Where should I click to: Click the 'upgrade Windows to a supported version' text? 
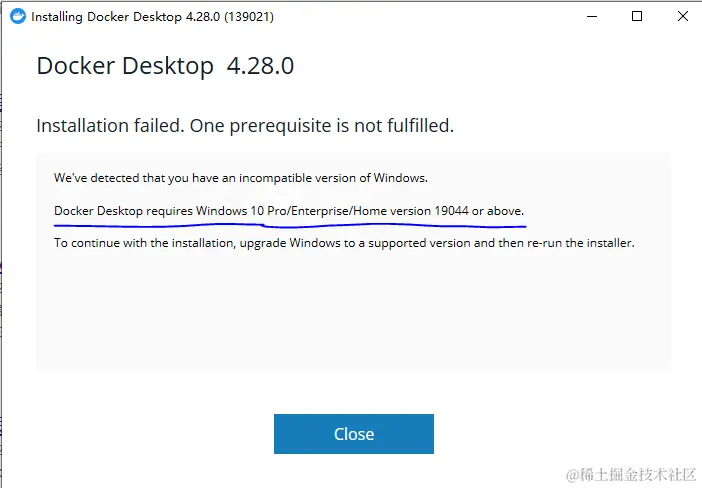coord(356,243)
